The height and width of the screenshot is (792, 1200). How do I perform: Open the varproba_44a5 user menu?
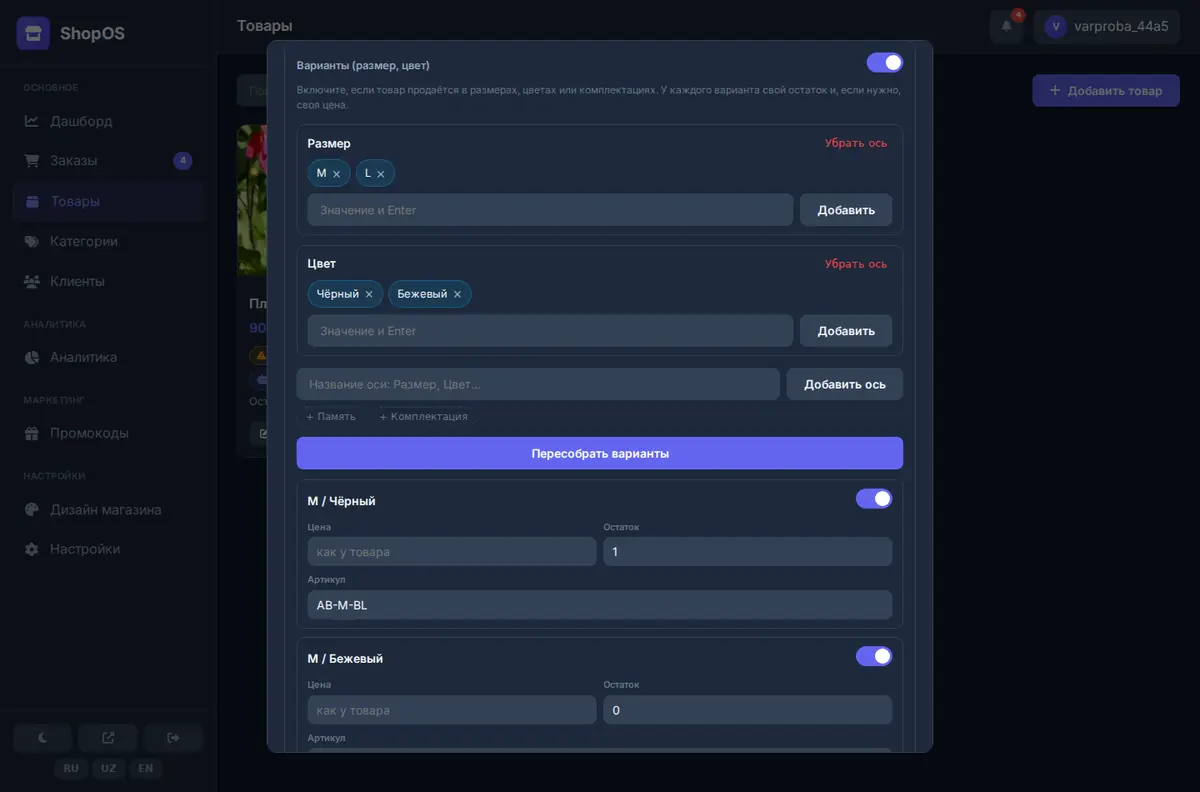pos(1107,27)
